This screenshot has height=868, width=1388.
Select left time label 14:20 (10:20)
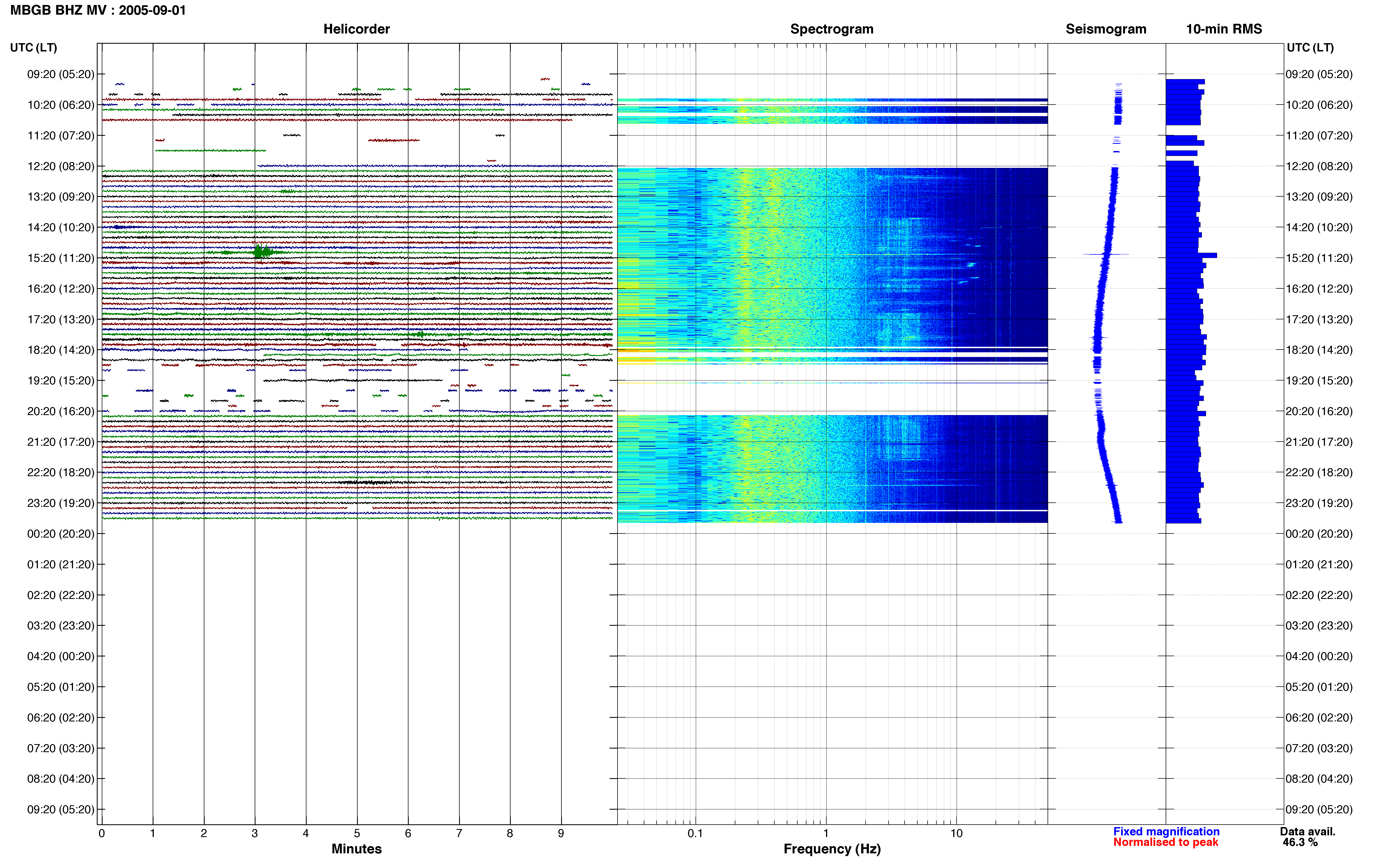click(x=61, y=227)
